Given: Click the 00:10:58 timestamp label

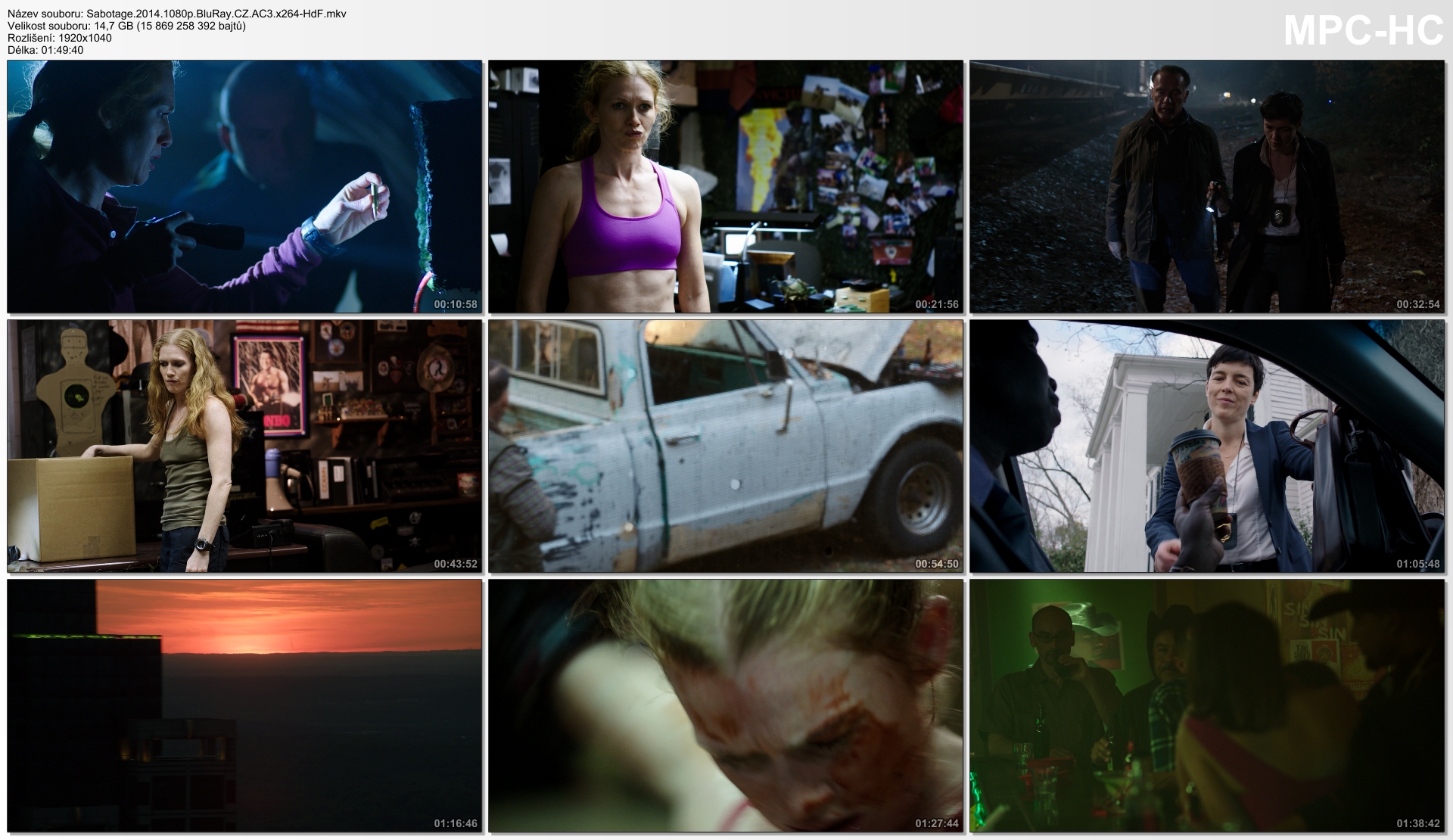Looking at the screenshot, I should (455, 304).
